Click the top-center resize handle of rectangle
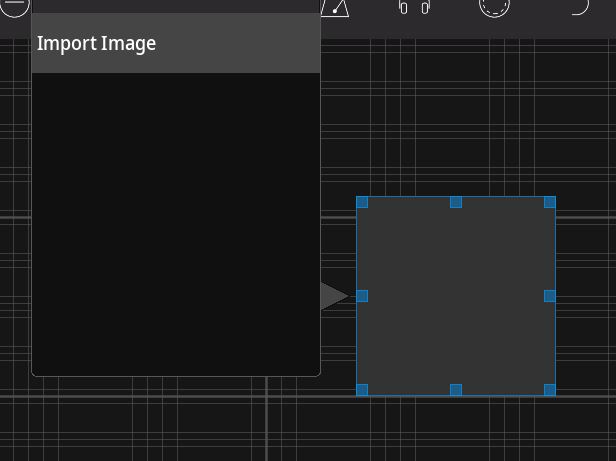Viewport: 616px width, 461px height. point(456,202)
